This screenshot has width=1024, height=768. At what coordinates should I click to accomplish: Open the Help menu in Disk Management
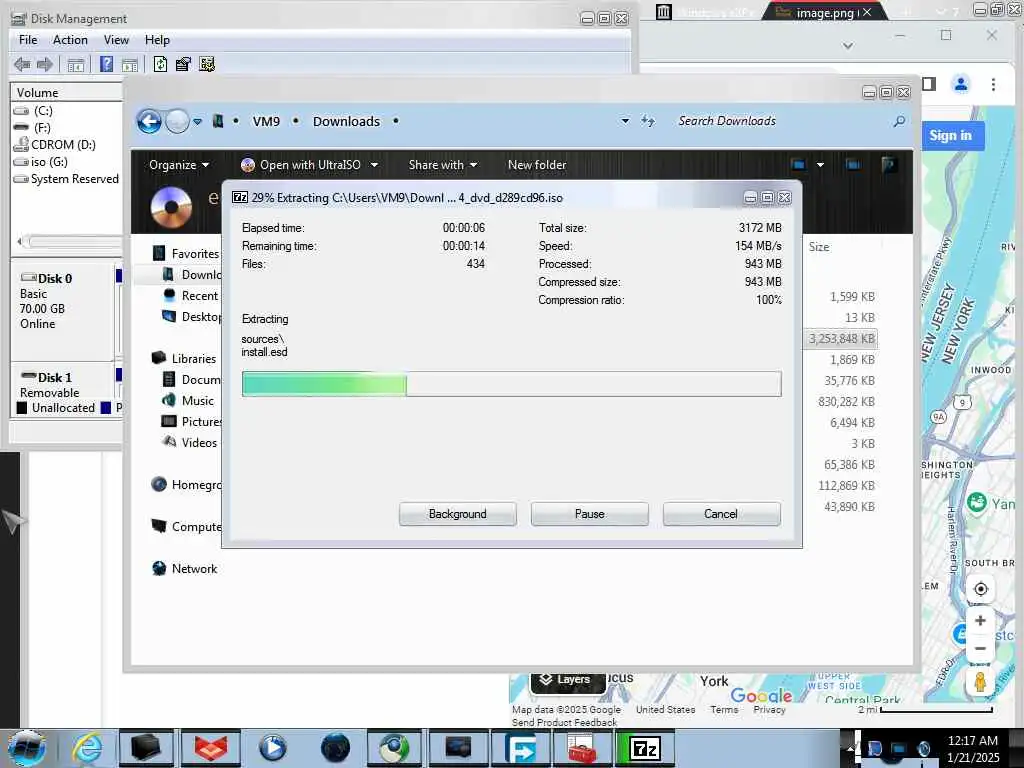[x=157, y=40]
